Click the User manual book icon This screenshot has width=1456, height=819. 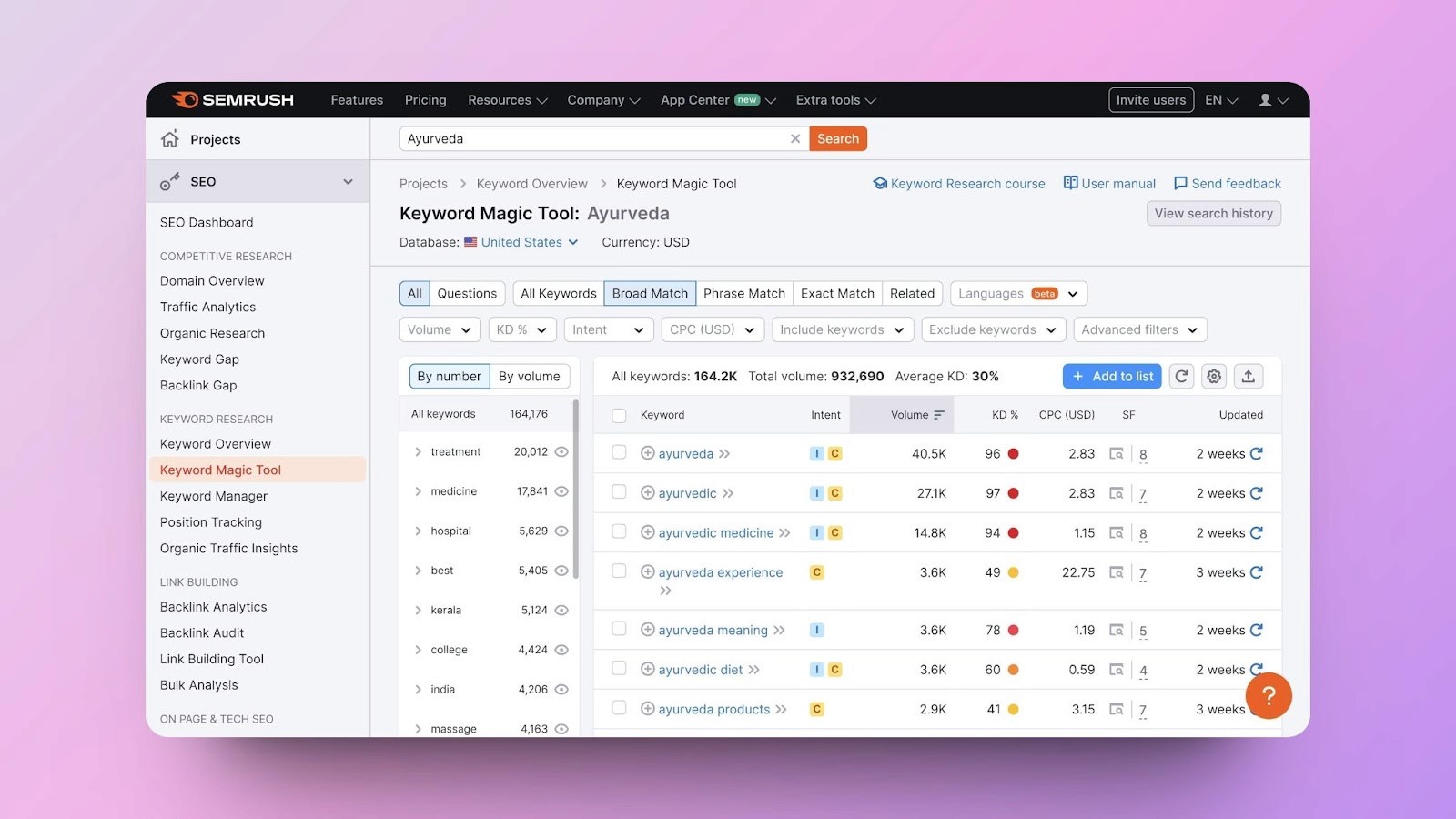1071,183
